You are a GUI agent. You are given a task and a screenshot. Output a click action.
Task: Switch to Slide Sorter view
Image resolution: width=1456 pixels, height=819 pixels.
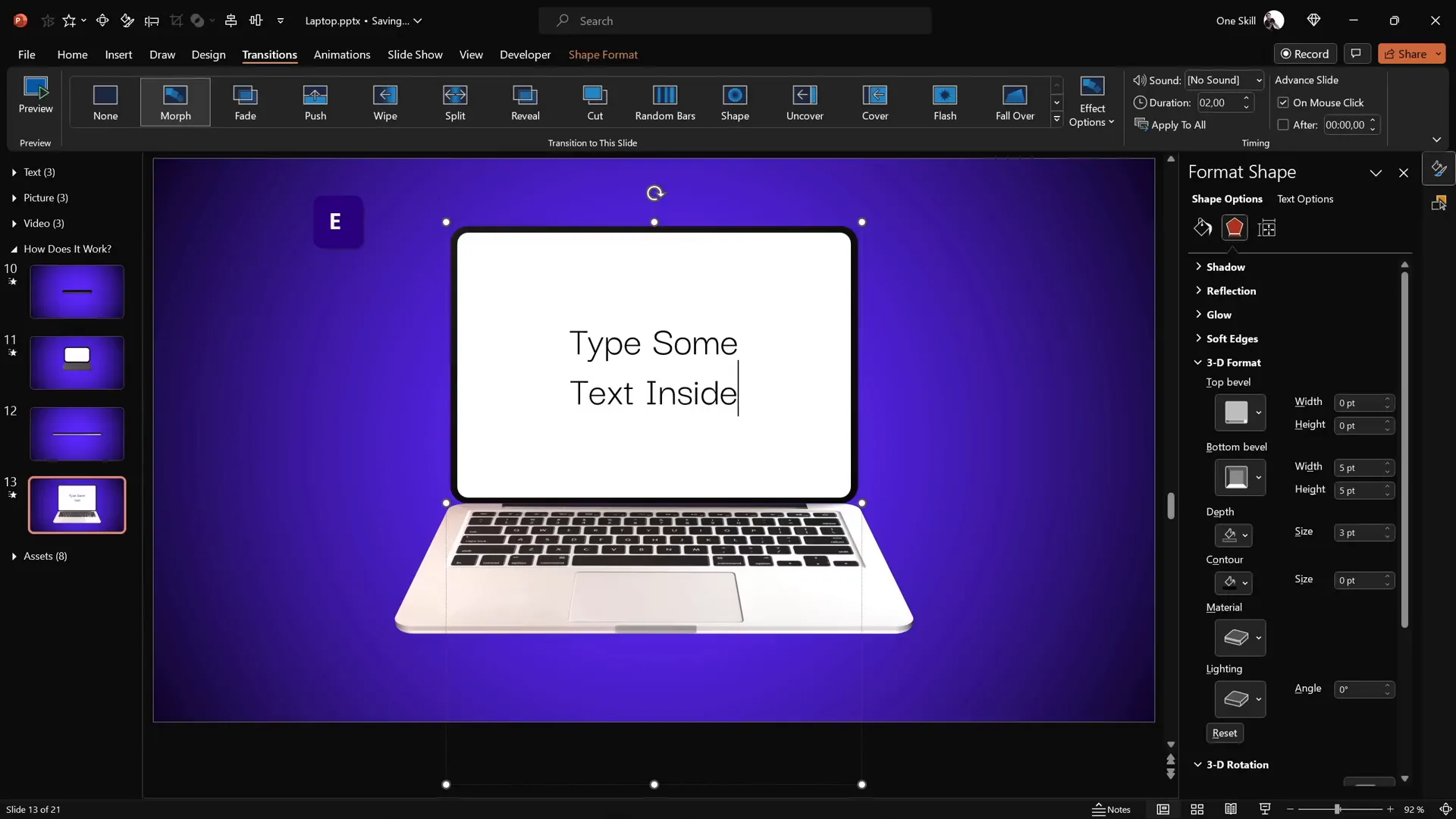click(x=1197, y=809)
